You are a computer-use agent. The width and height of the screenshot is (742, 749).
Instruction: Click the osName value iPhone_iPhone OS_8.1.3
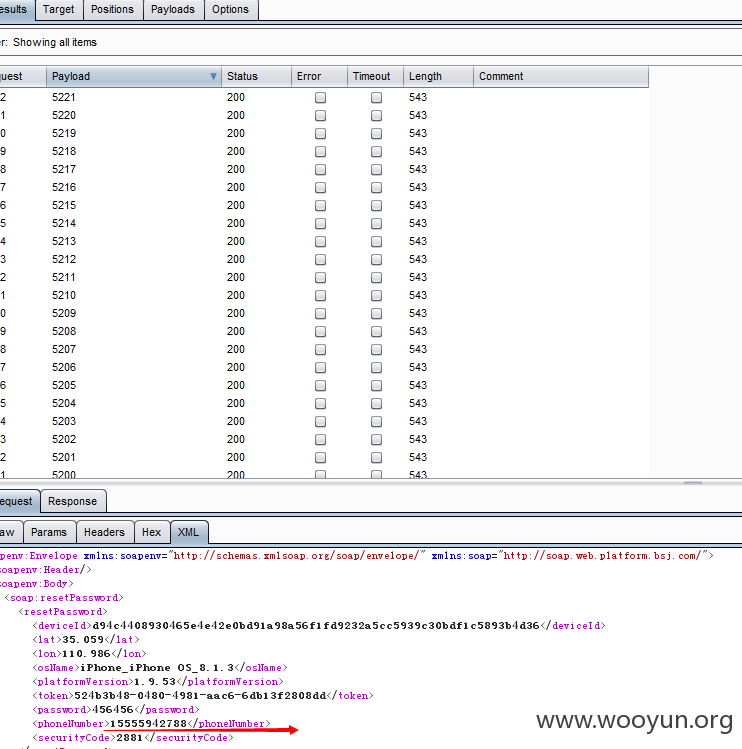[x=157, y=668]
